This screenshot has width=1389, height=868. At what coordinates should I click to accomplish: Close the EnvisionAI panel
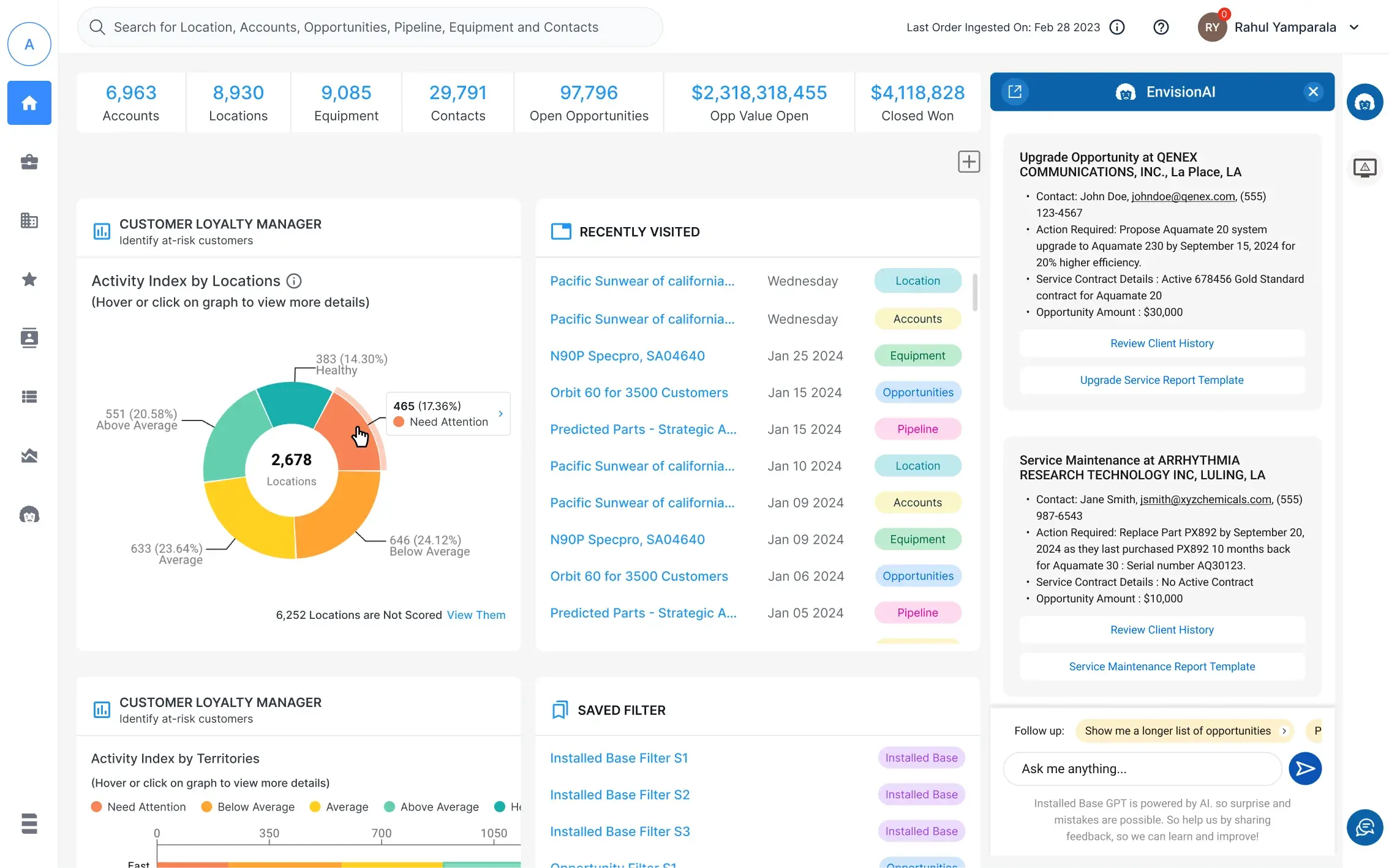[1313, 92]
